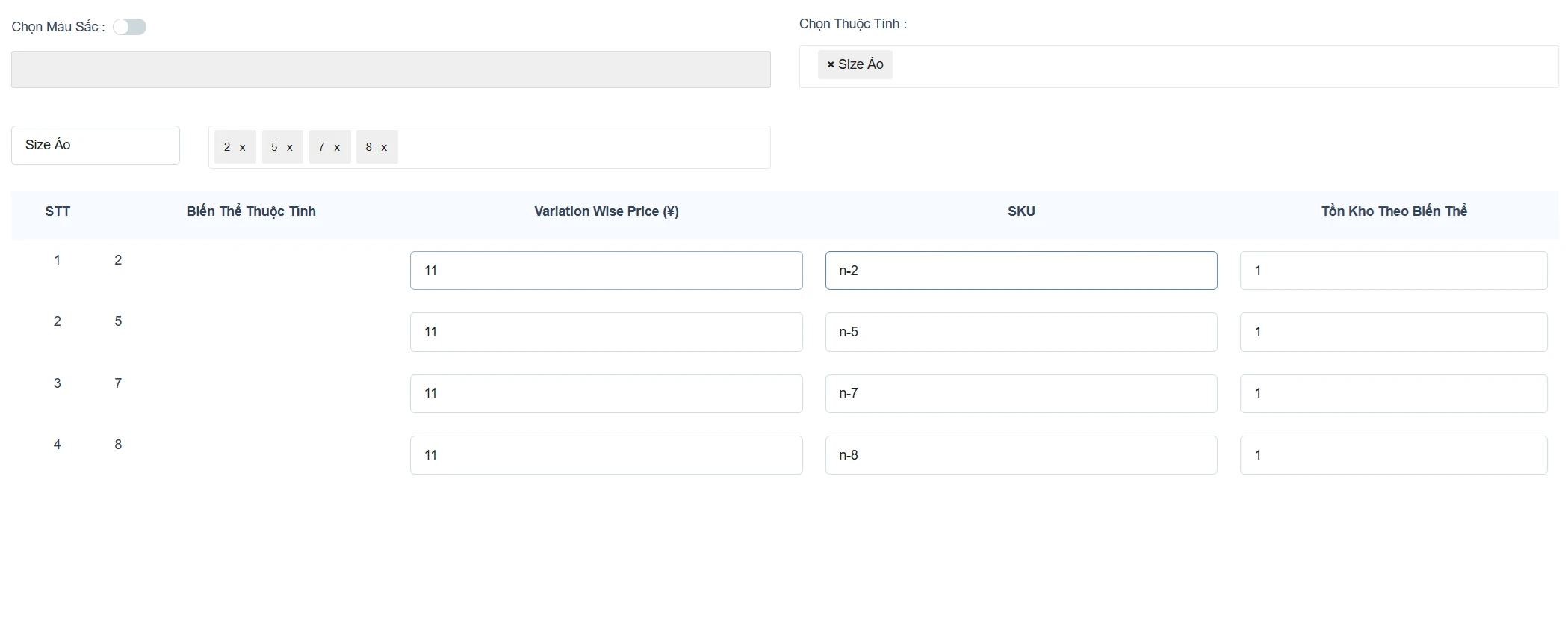The image size is (1568, 618).
Task: Remove size tag 5
Action: point(289,148)
